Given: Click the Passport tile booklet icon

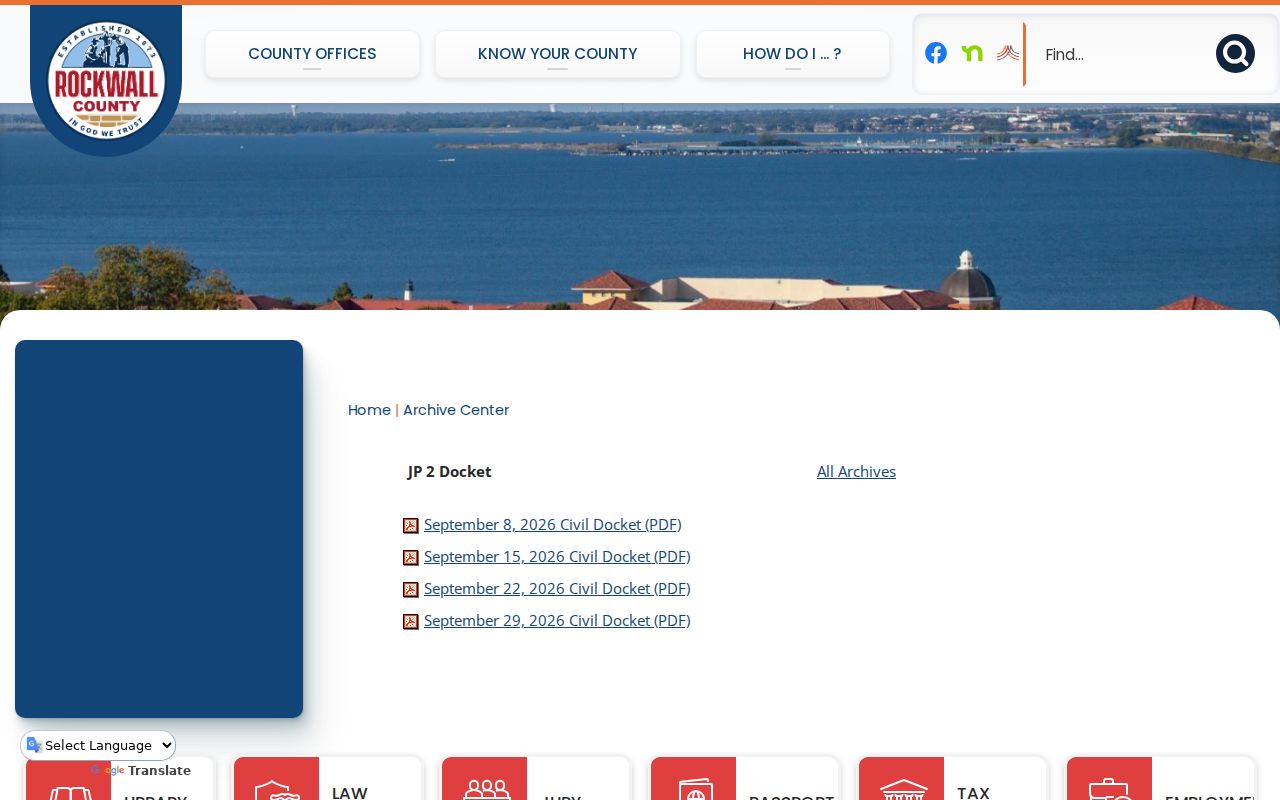Looking at the screenshot, I should [x=694, y=789].
